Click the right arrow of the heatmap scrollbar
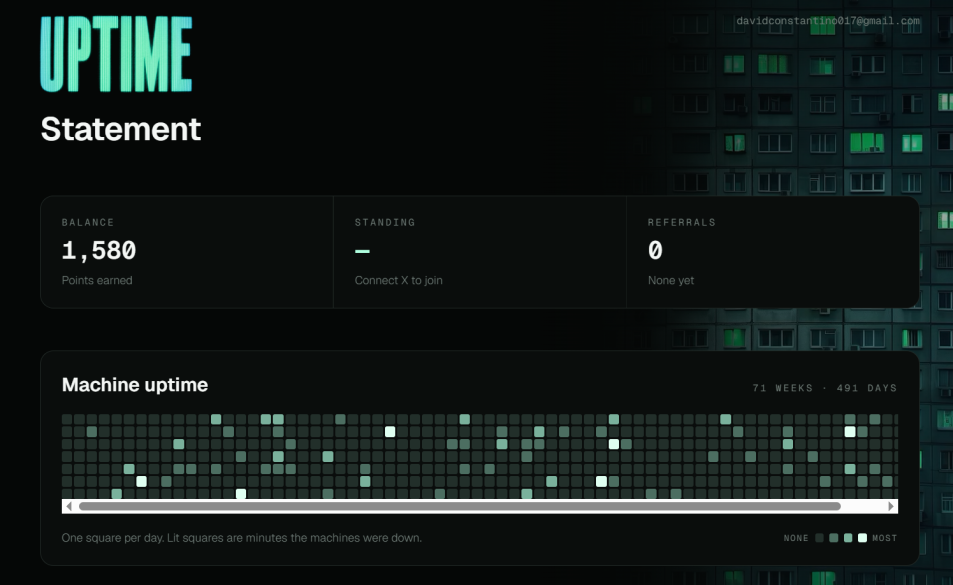 point(891,506)
